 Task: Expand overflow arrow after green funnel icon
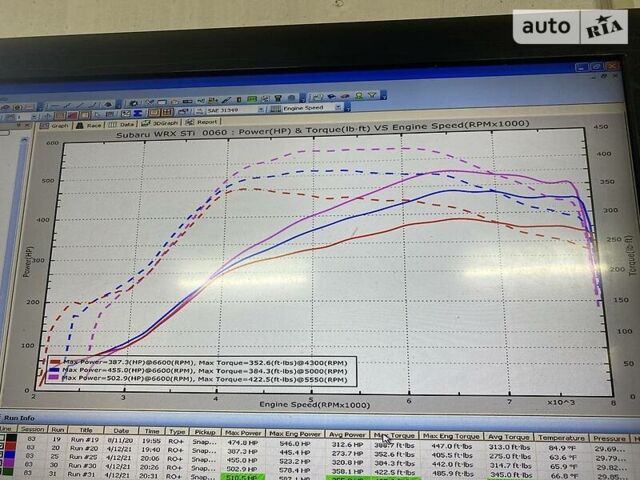click(383, 95)
